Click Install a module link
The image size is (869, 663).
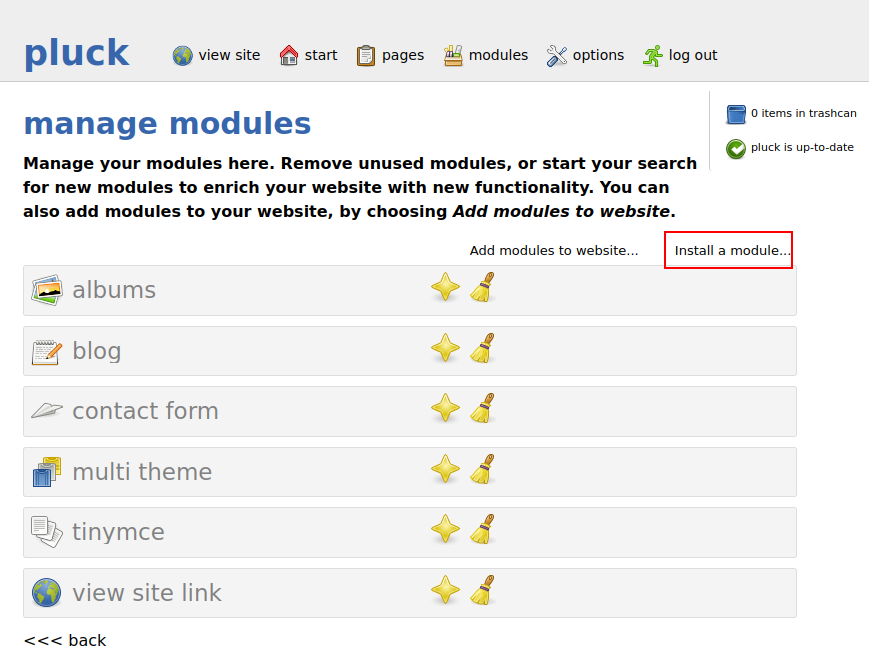(x=732, y=250)
